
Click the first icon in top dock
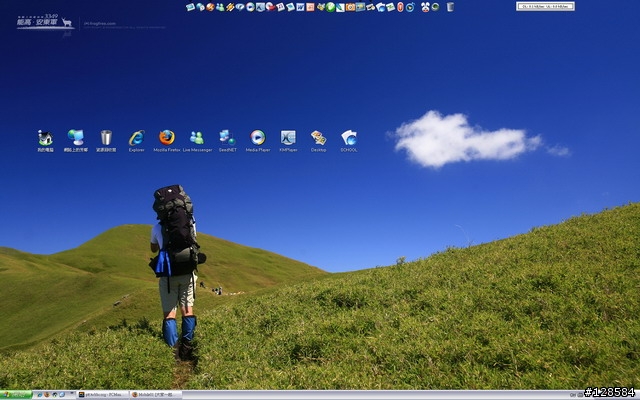pyautogui.click(x=190, y=7)
